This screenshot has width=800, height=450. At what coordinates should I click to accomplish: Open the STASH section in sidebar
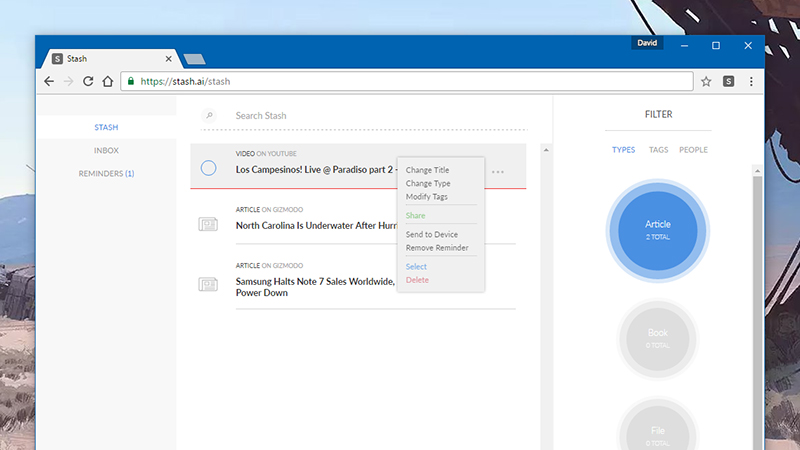tap(106, 127)
